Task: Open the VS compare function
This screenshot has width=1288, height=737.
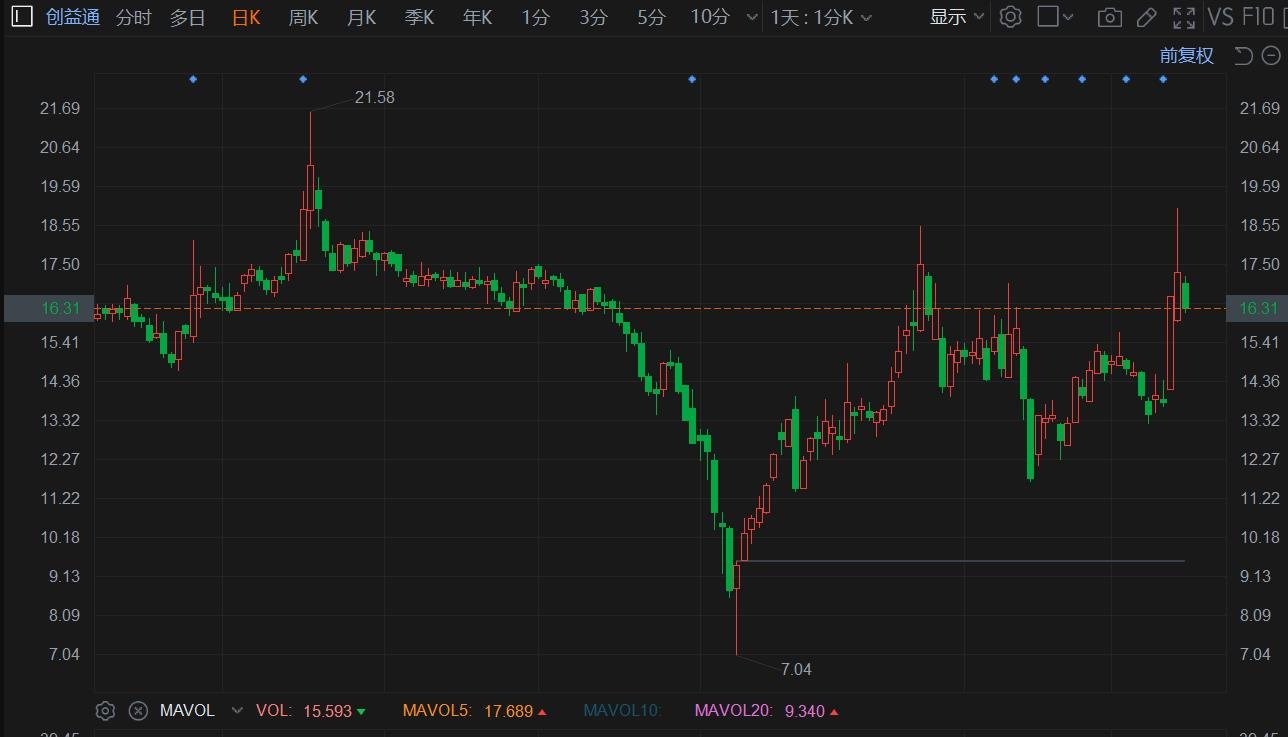Action: pos(1220,17)
